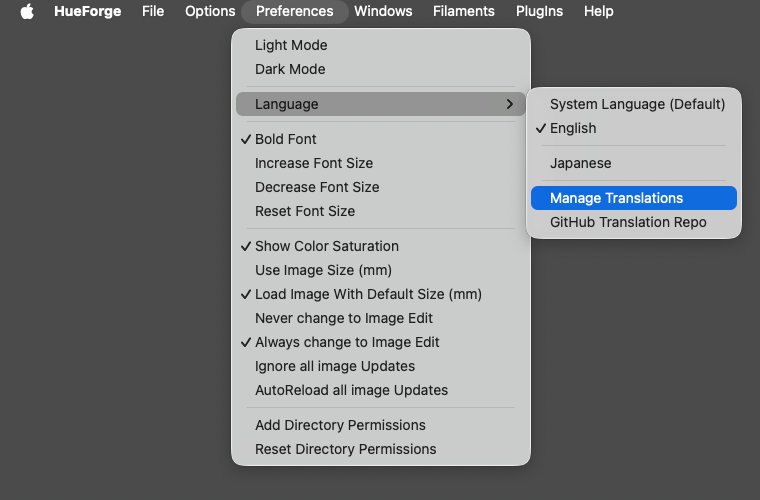Open the Apple menu

click(x=27, y=11)
